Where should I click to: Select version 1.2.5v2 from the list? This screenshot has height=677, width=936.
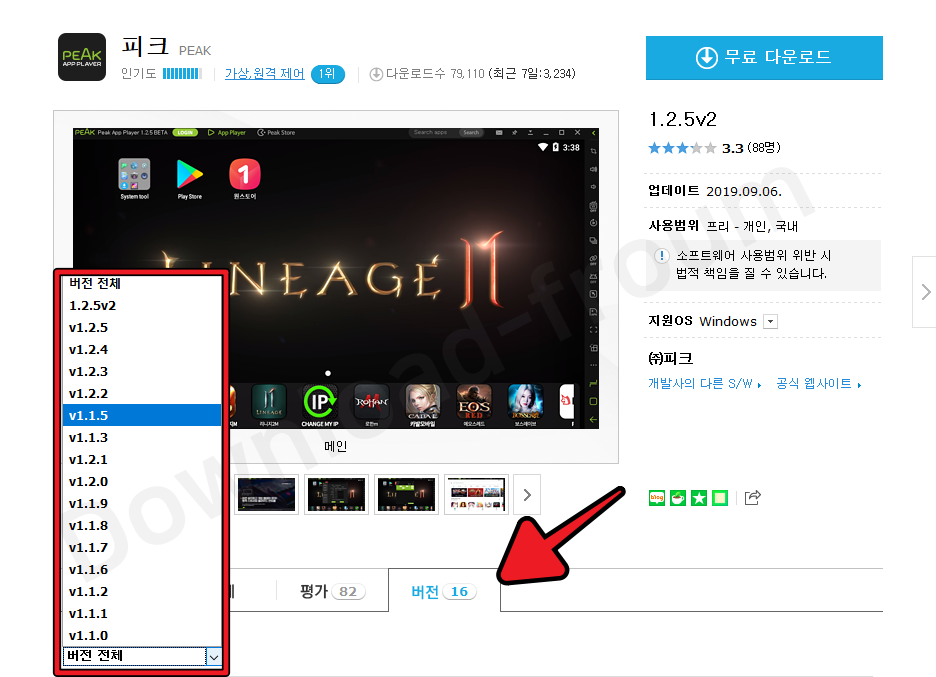coord(141,306)
